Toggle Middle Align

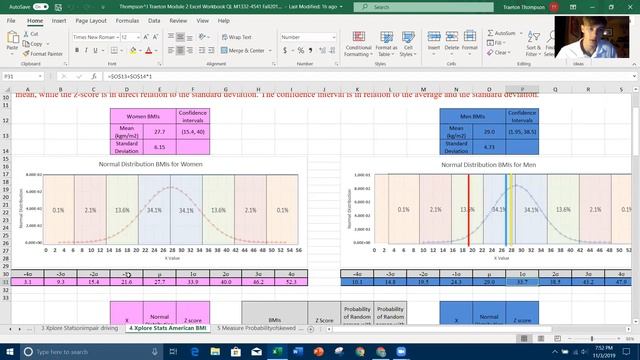coord(180,37)
